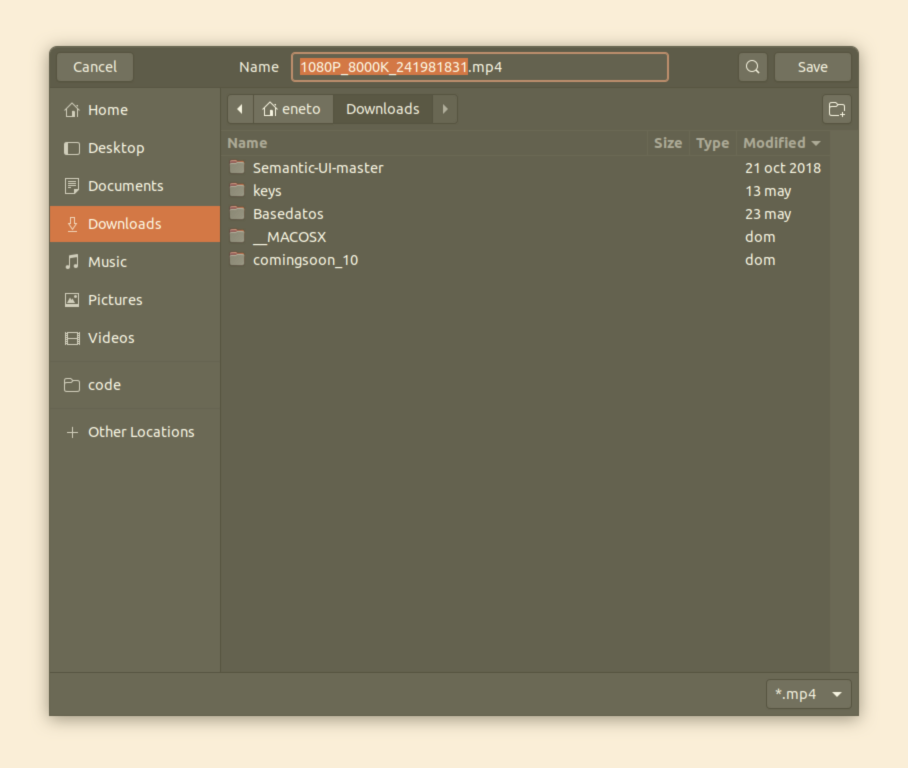Toggle sort order via Modified column arrow
This screenshot has height=768, width=908.
816,143
